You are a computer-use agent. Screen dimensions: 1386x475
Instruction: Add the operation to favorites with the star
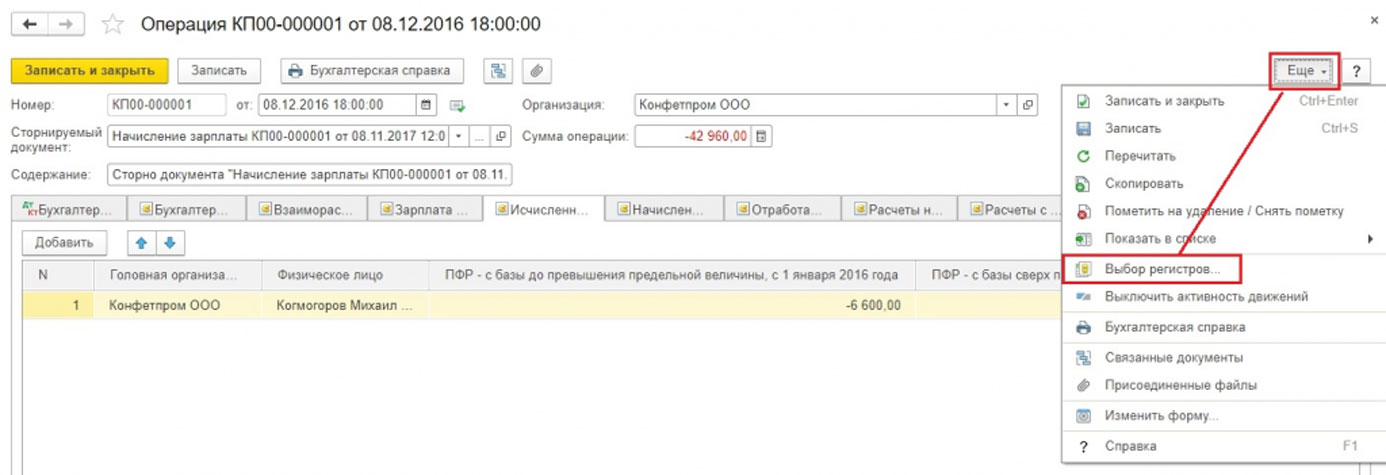click(114, 23)
